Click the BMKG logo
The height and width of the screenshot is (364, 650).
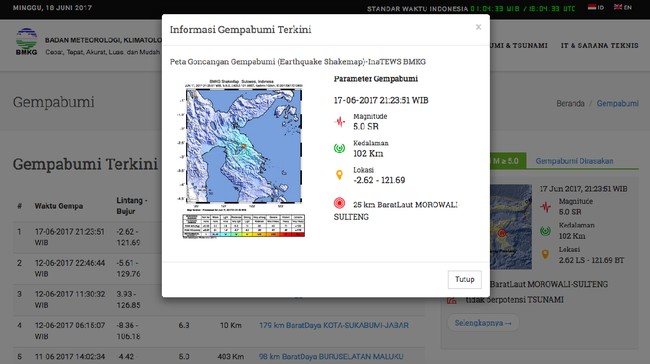click(x=27, y=41)
